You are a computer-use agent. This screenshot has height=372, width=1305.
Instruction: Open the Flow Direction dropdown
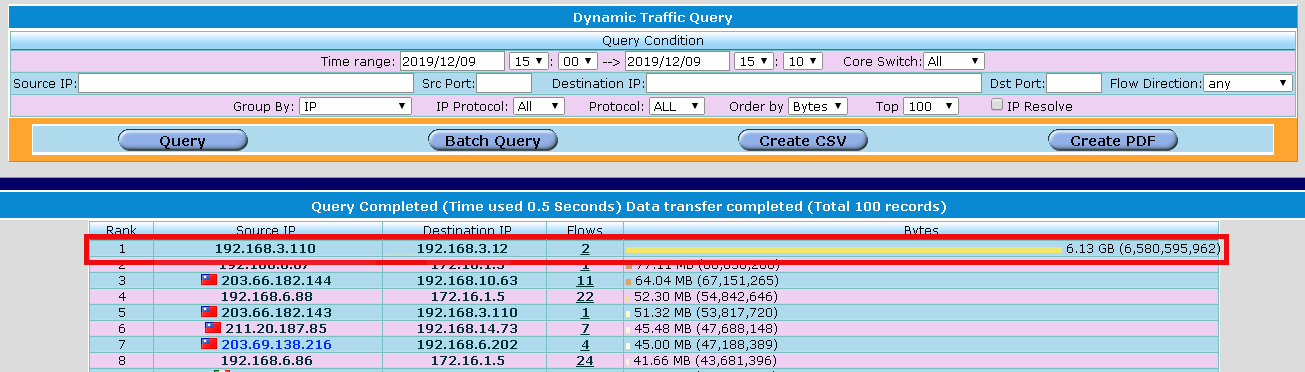coord(1249,83)
